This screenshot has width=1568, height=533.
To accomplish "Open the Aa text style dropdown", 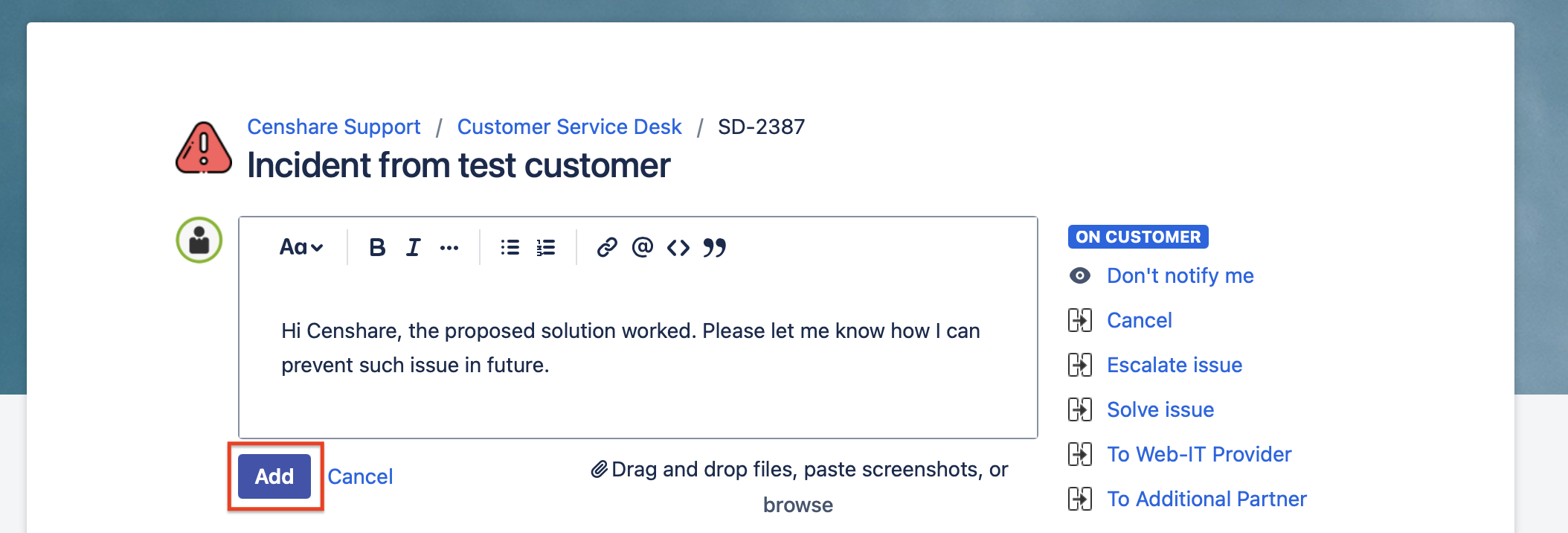I will 301,247.
